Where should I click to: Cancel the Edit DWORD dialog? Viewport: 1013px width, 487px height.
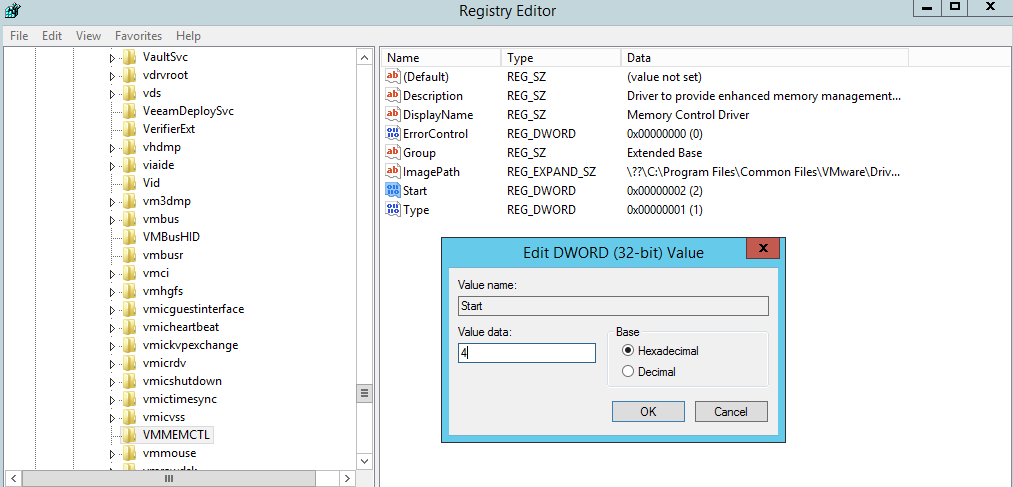730,412
